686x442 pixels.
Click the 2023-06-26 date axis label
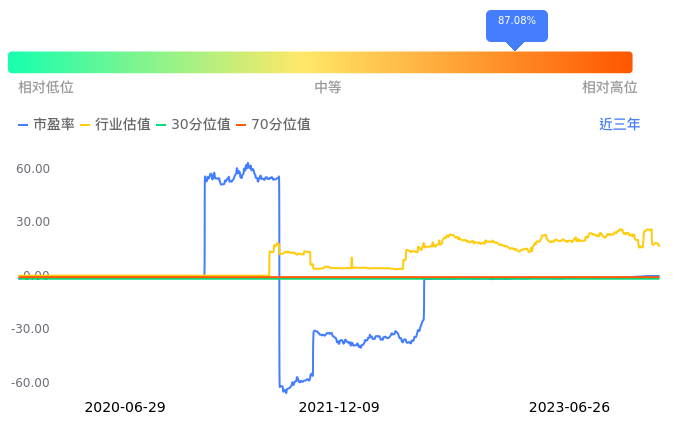569,408
